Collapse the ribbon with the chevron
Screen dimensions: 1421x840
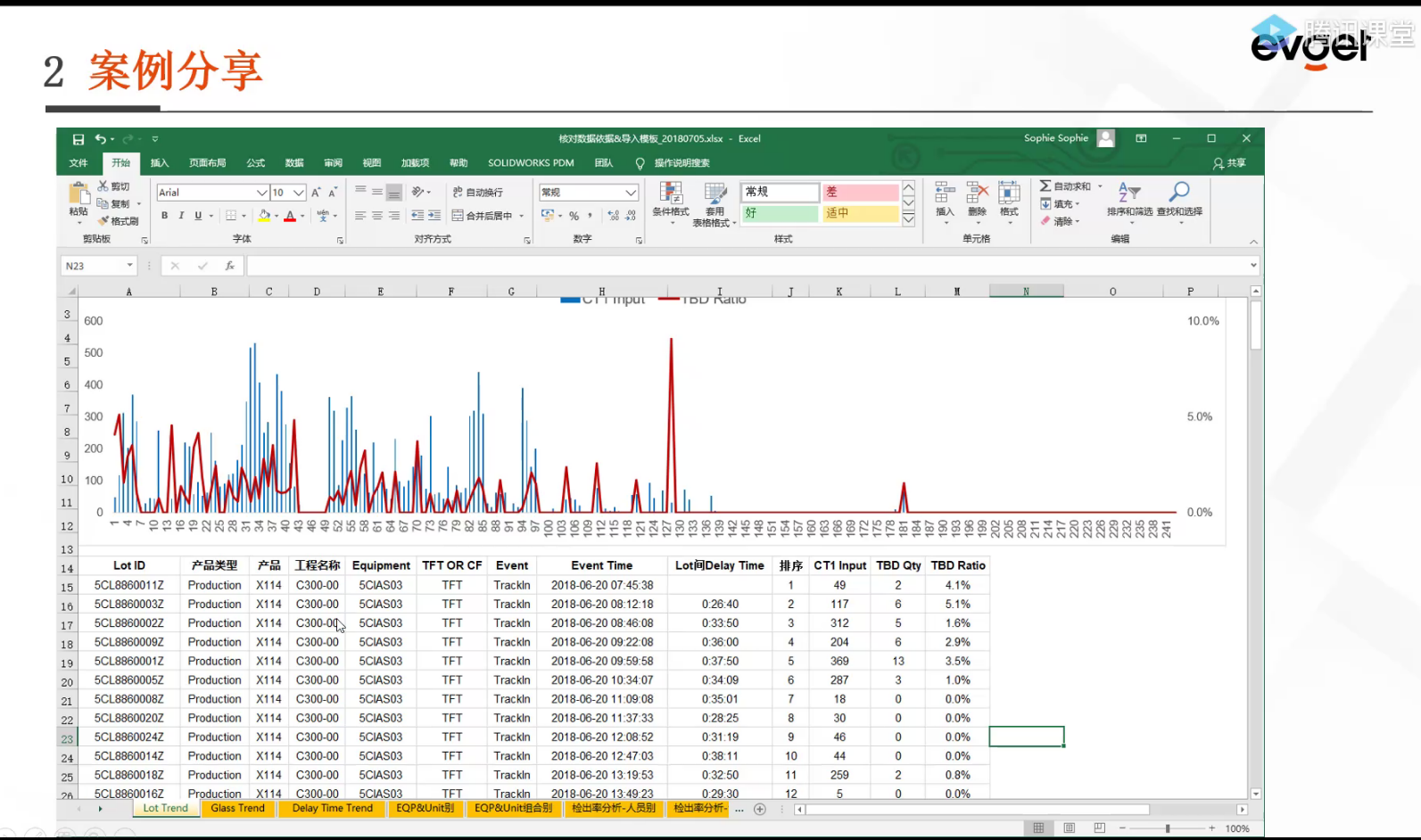tap(1253, 242)
